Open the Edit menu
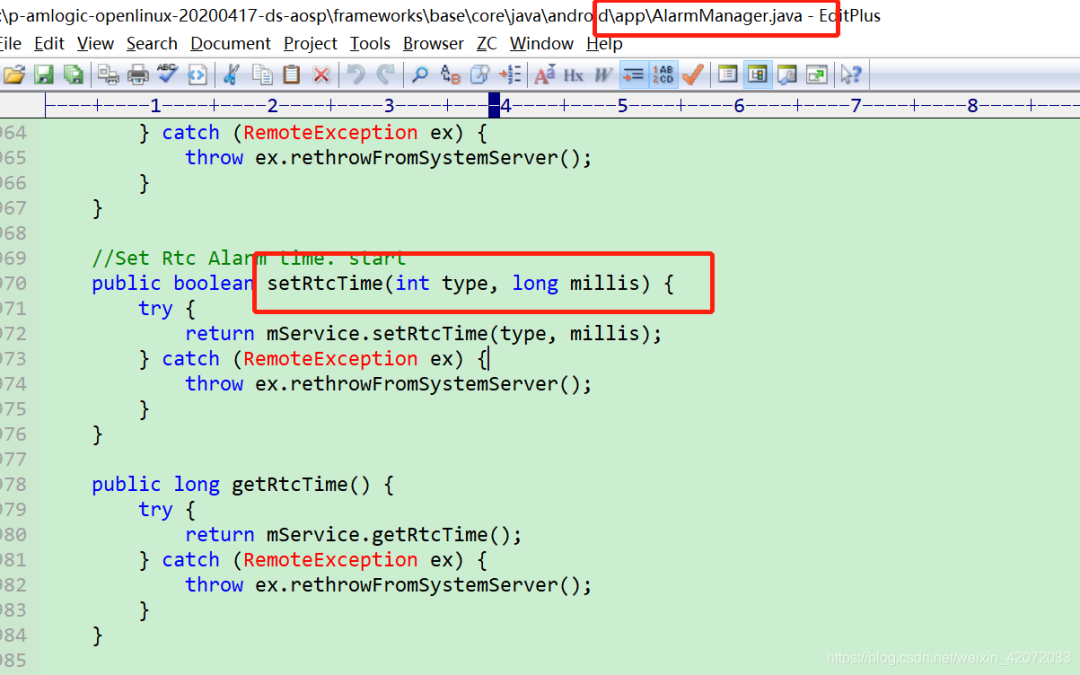Screen dimensions: 1080x675 (49, 43)
